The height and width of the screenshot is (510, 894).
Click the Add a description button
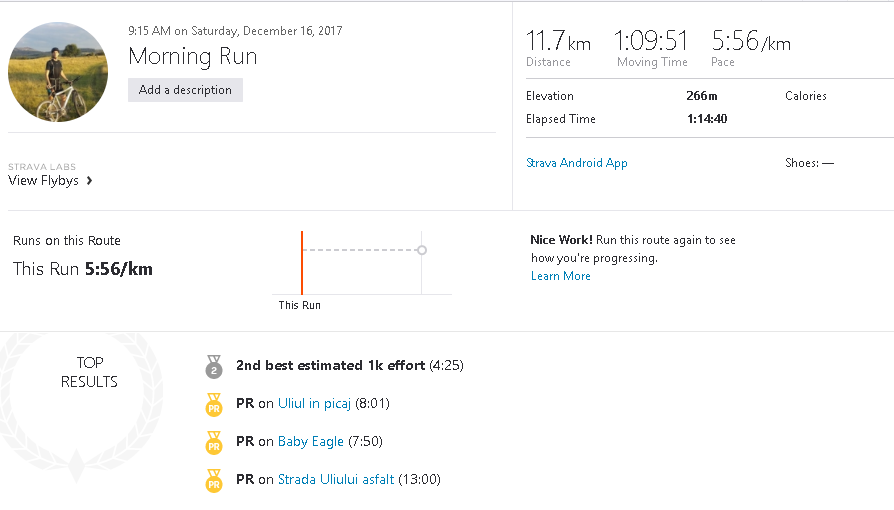click(x=185, y=90)
